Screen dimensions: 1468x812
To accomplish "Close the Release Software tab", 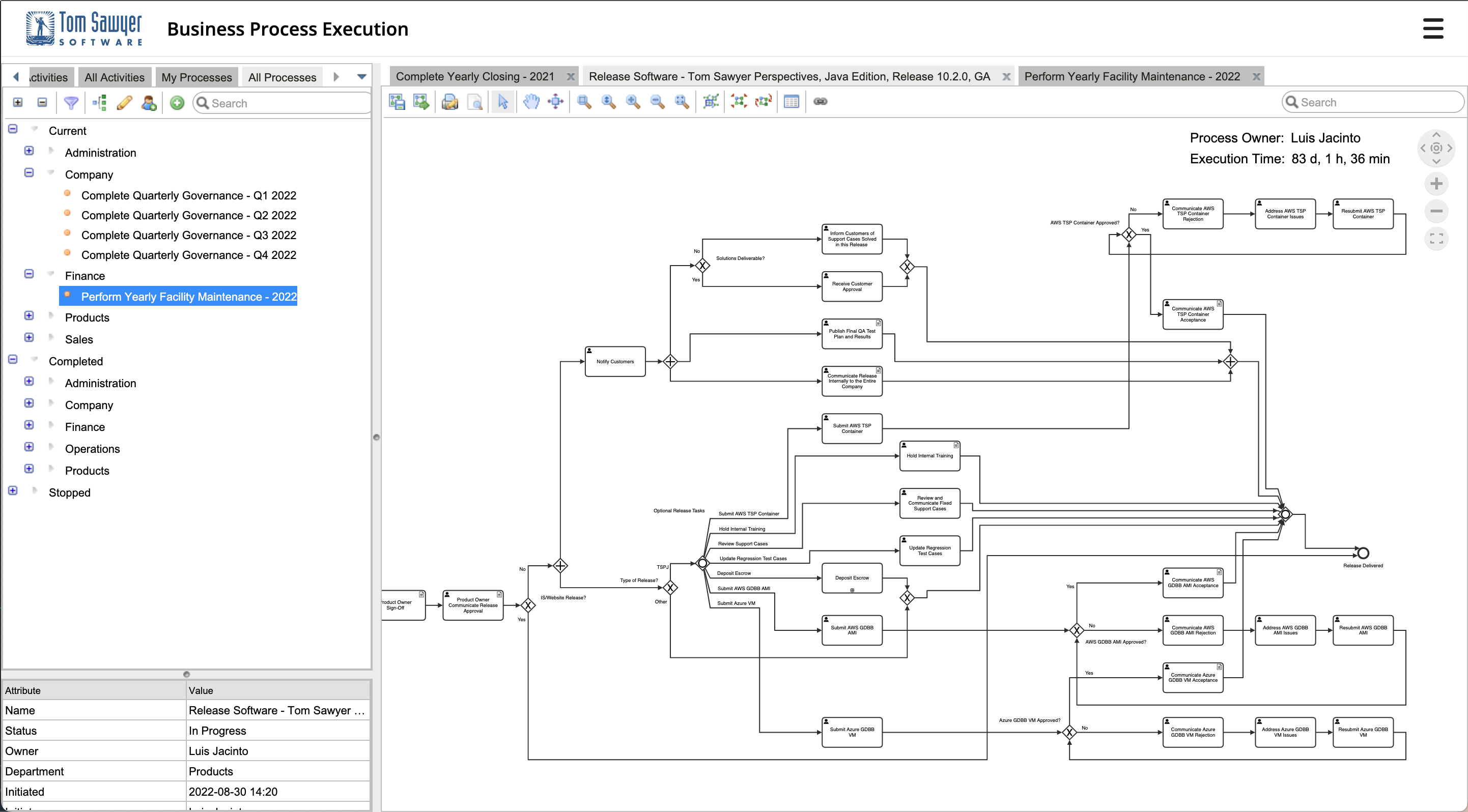I will (1006, 77).
